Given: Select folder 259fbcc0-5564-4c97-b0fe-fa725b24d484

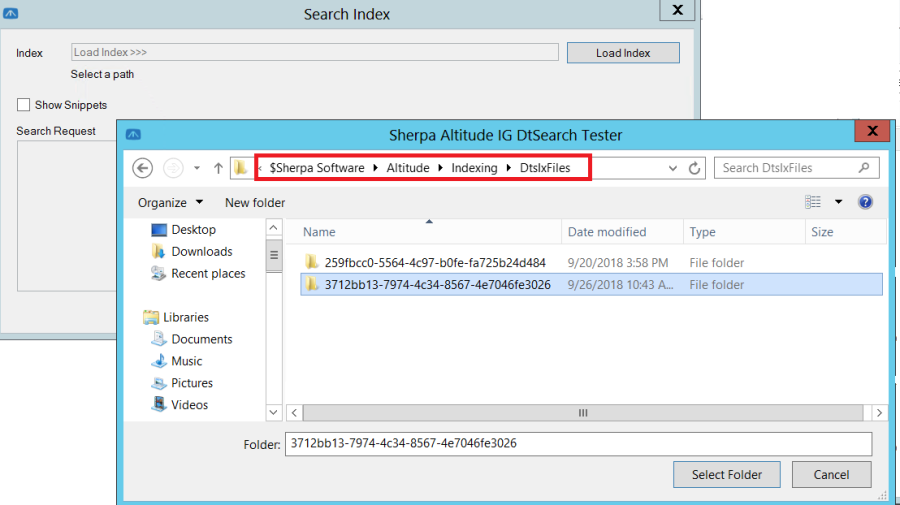Looking at the screenshot, I should [435, 263].
